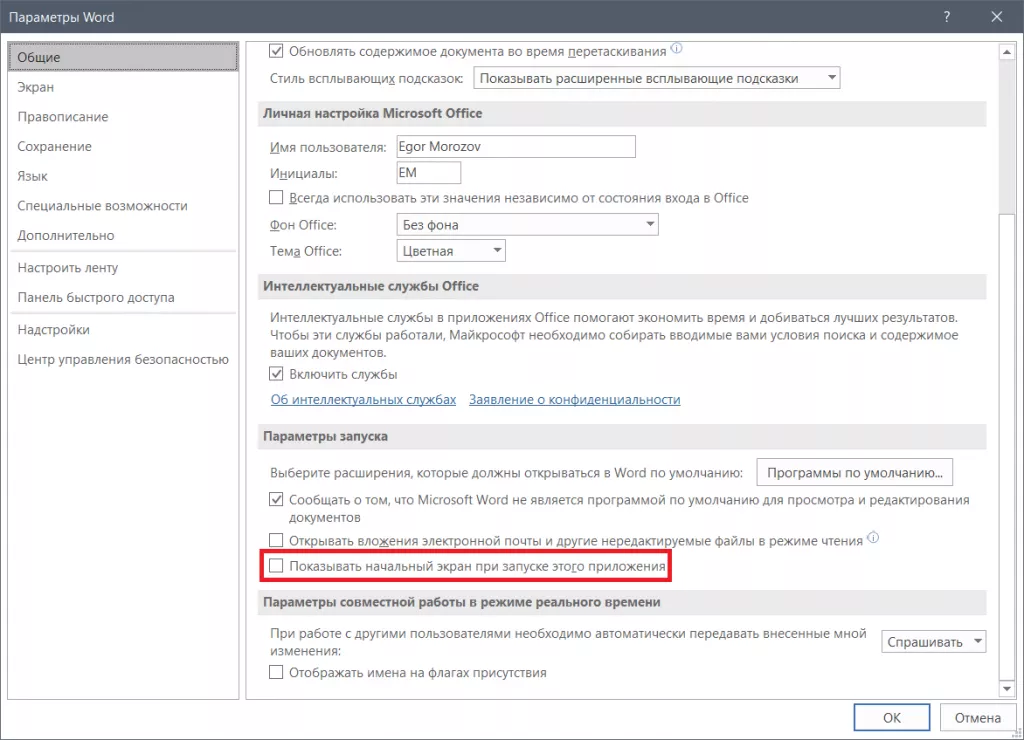
Task: Click Имя пользователя field with Egor Morozov
Action: (x=516, y=146)
